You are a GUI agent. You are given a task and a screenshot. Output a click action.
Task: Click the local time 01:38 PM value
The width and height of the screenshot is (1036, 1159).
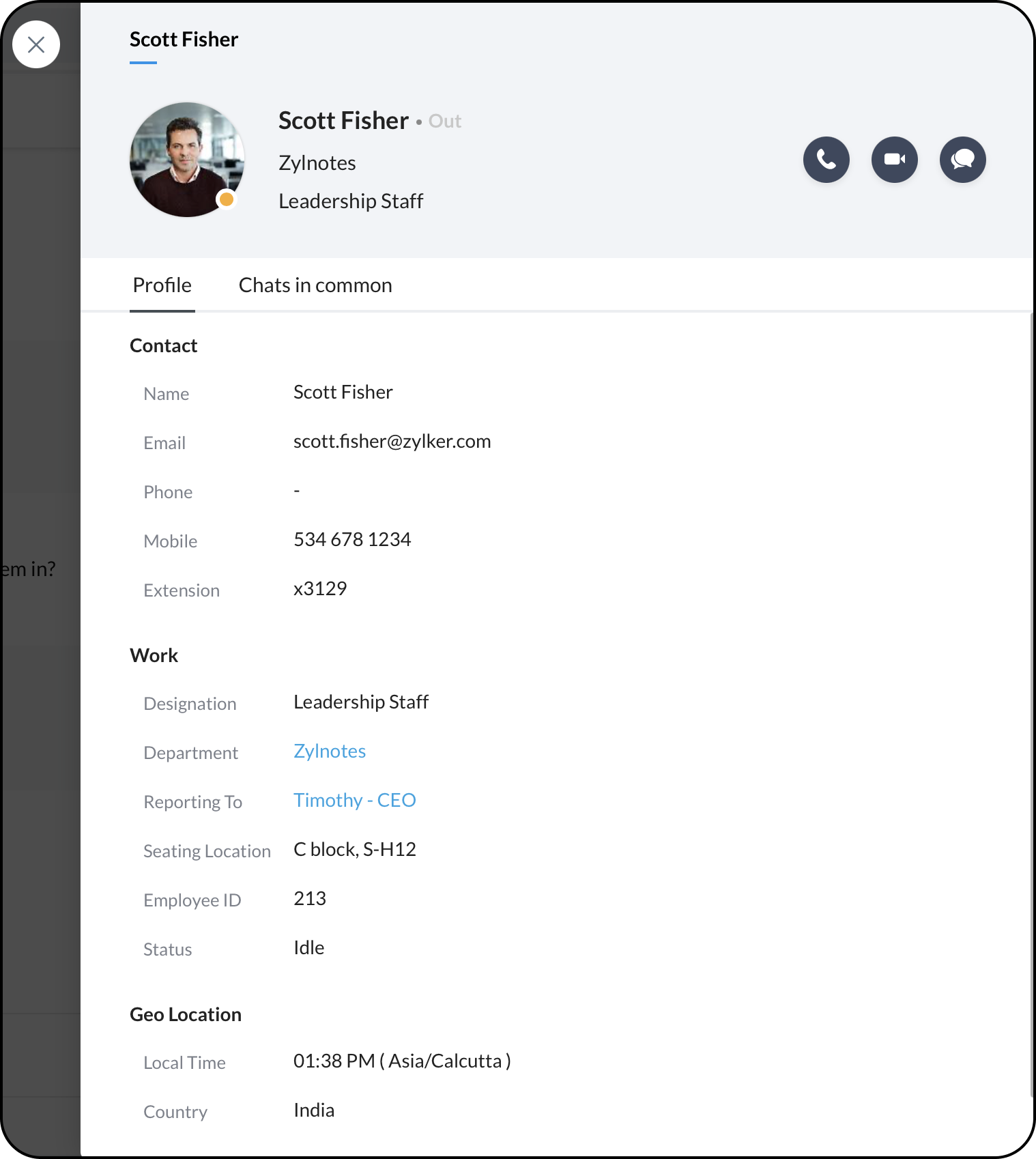click(402, 1061)
